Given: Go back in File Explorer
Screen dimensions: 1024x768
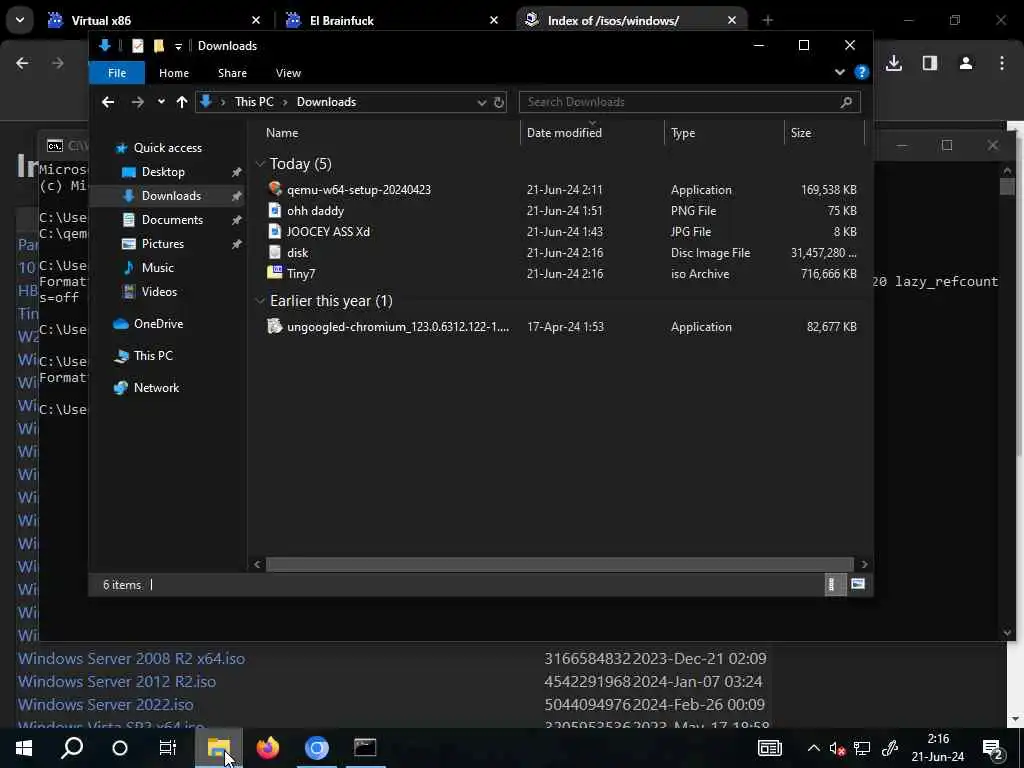Looking at the screenshot, I should tap(108, 102).
